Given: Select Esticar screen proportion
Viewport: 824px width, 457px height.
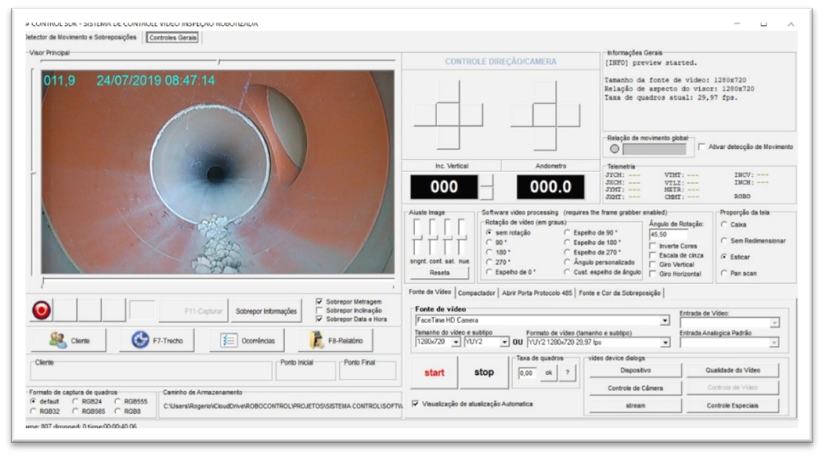Looking at the screenshot, I should 724,257.
